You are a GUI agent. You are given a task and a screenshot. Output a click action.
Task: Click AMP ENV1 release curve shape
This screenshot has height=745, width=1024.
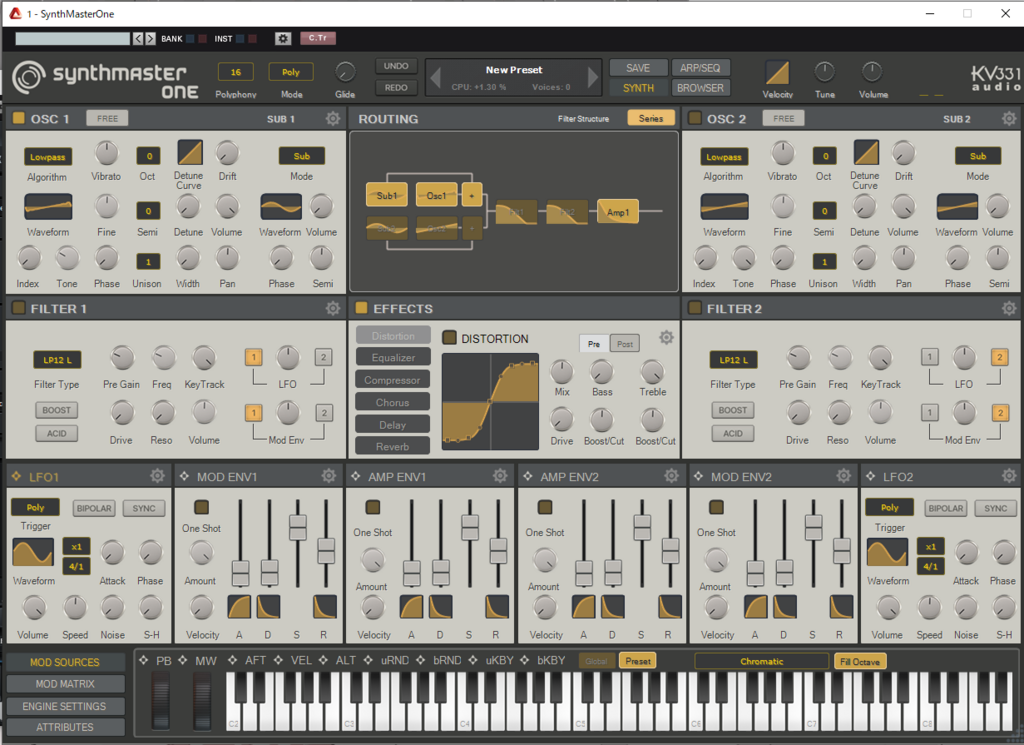coord(497,607)
